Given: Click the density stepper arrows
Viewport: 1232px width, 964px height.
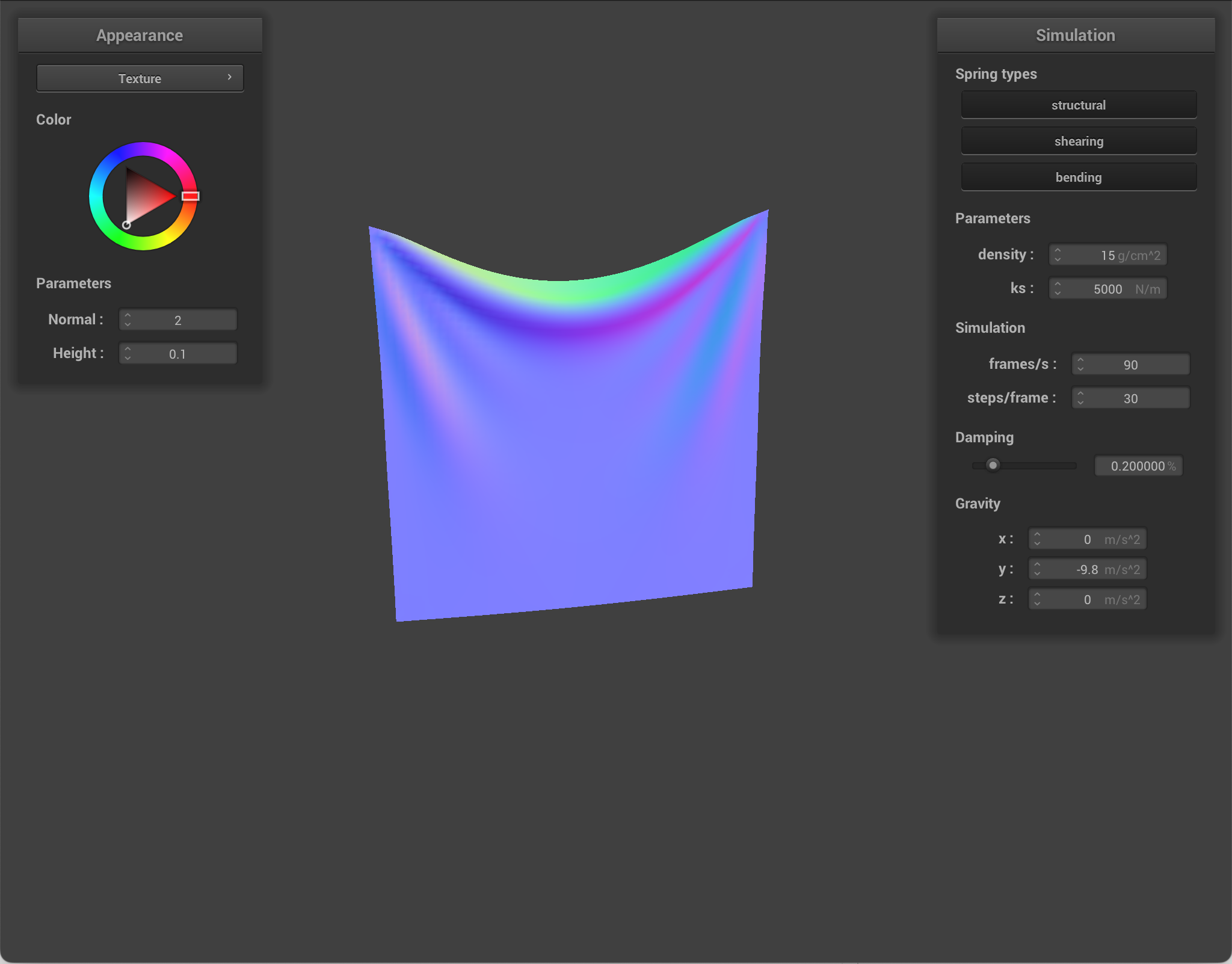Looking at the screenshot, I should point(1058,255).
